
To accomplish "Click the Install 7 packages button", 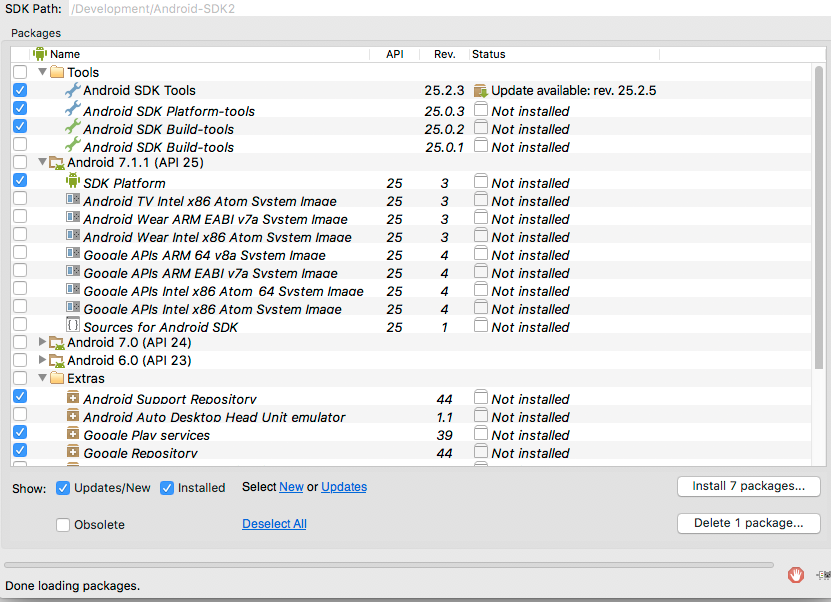I will pos(748,486).
